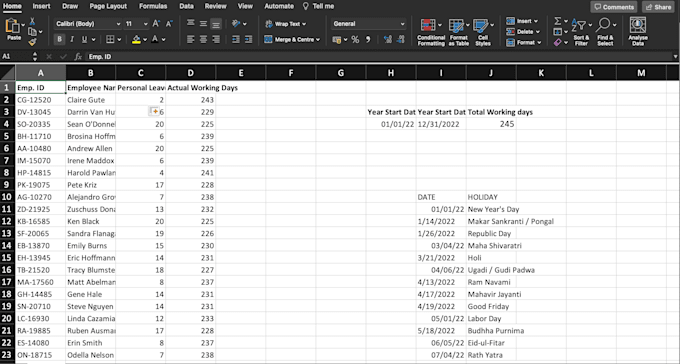
Task: Click the Name Box showing A1
Action: point(16,56)
